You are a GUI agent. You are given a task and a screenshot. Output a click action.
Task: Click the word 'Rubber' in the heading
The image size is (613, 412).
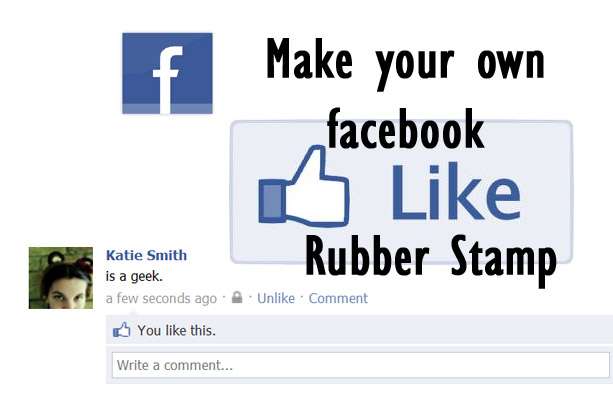(367, 256)
